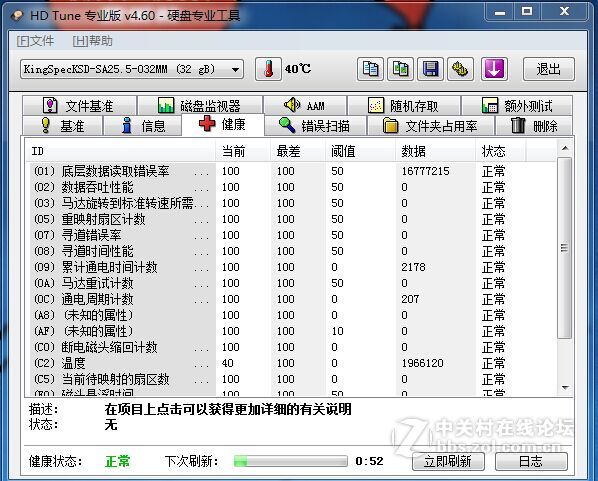Click the green 正常 health status text

coord(117,461)
